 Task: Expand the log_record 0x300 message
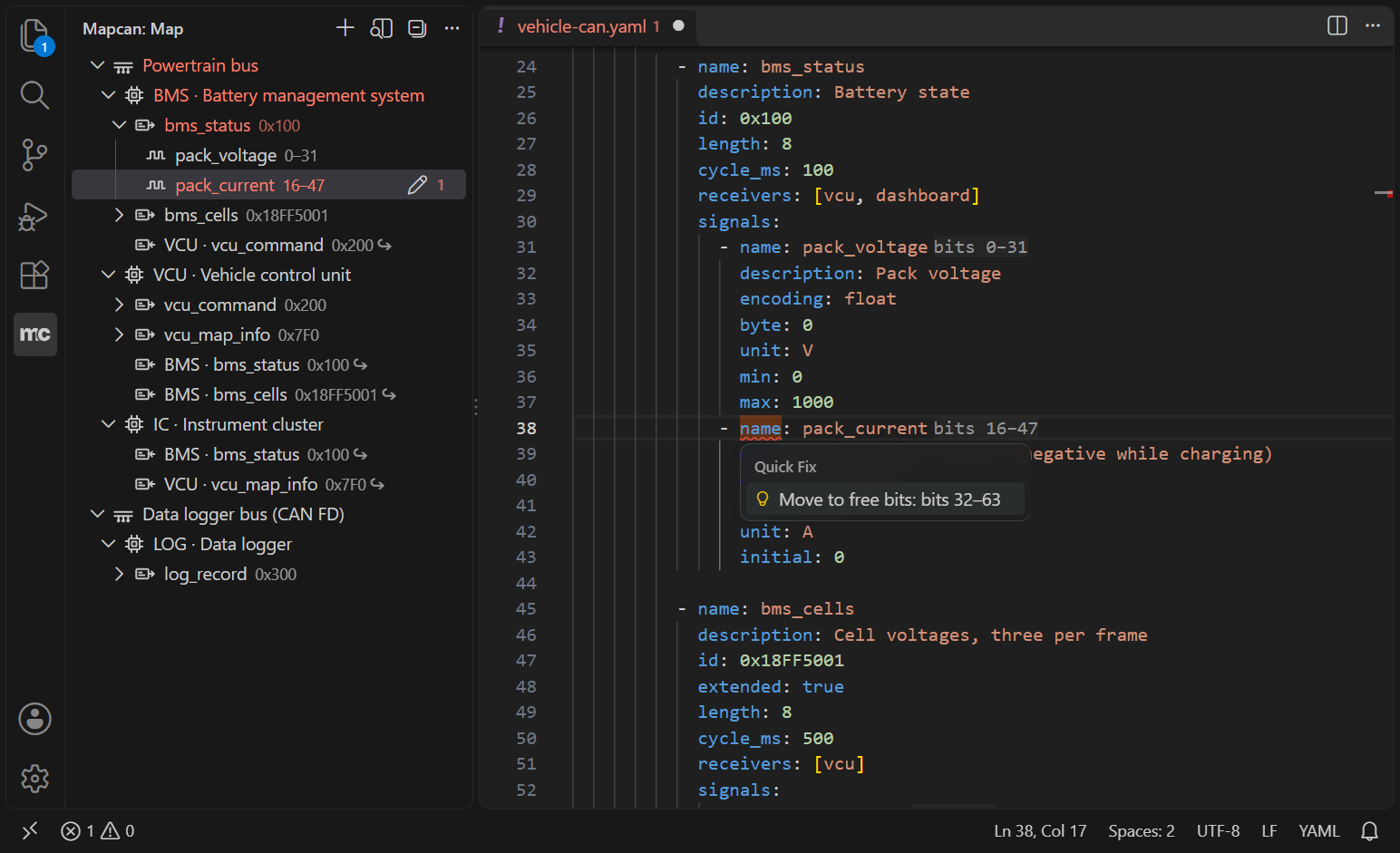tap(119, 574)
